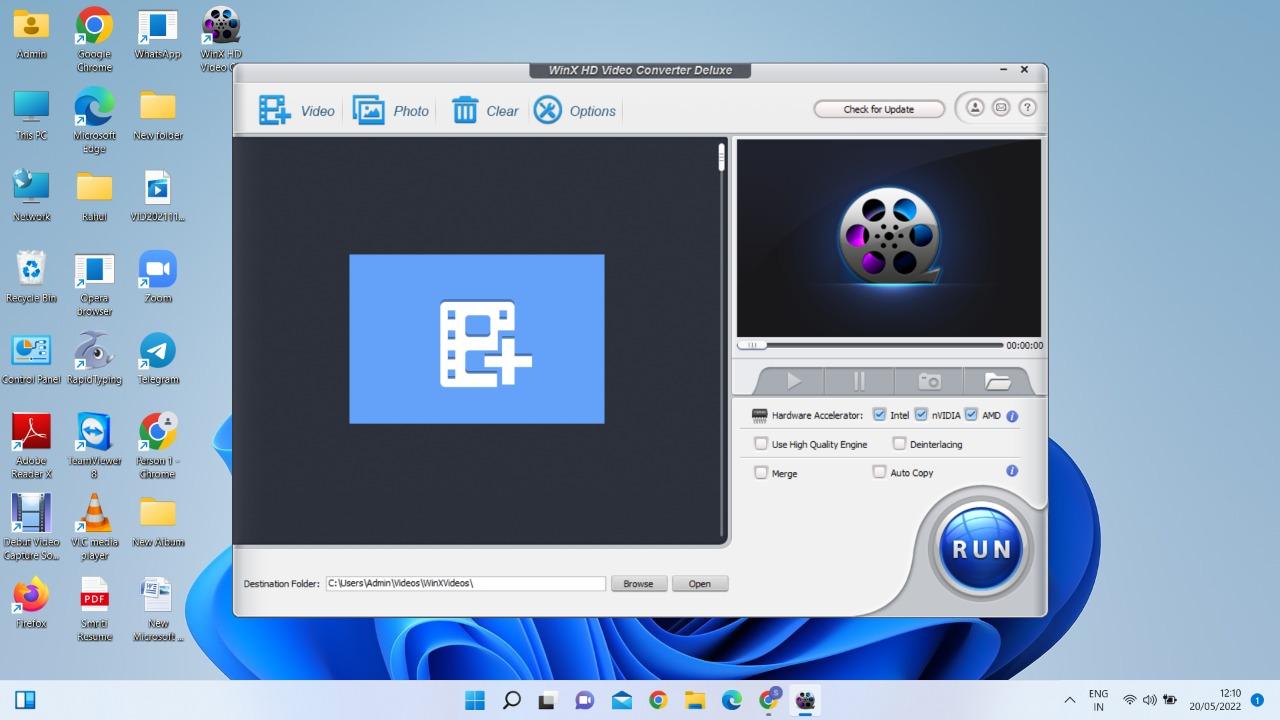Click the Destination Folder path field

click(465, 583)
